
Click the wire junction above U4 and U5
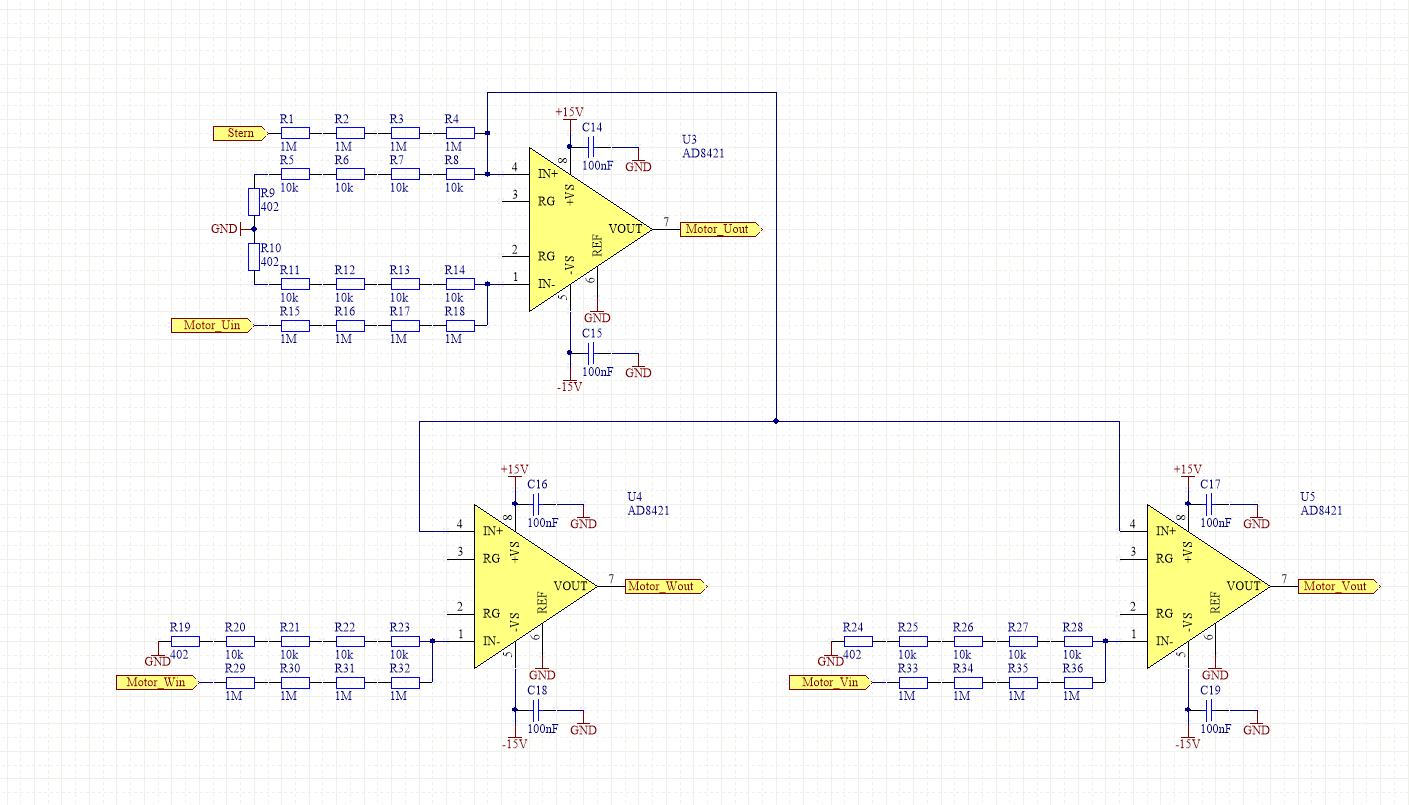point(776,421)
